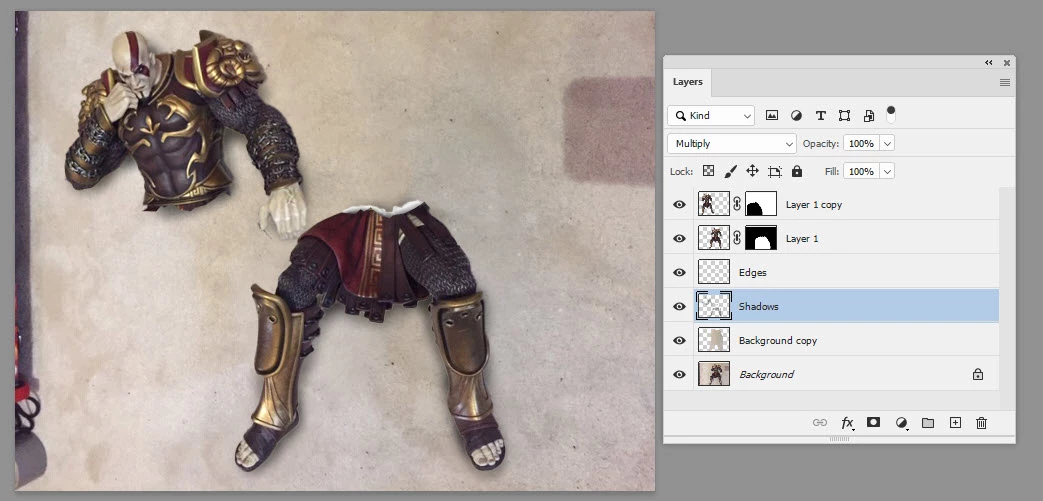The width and height of the screenshot is (1043, 501).
Task: Click the Background copy layer thumbnail
Action: click(714, 340)
